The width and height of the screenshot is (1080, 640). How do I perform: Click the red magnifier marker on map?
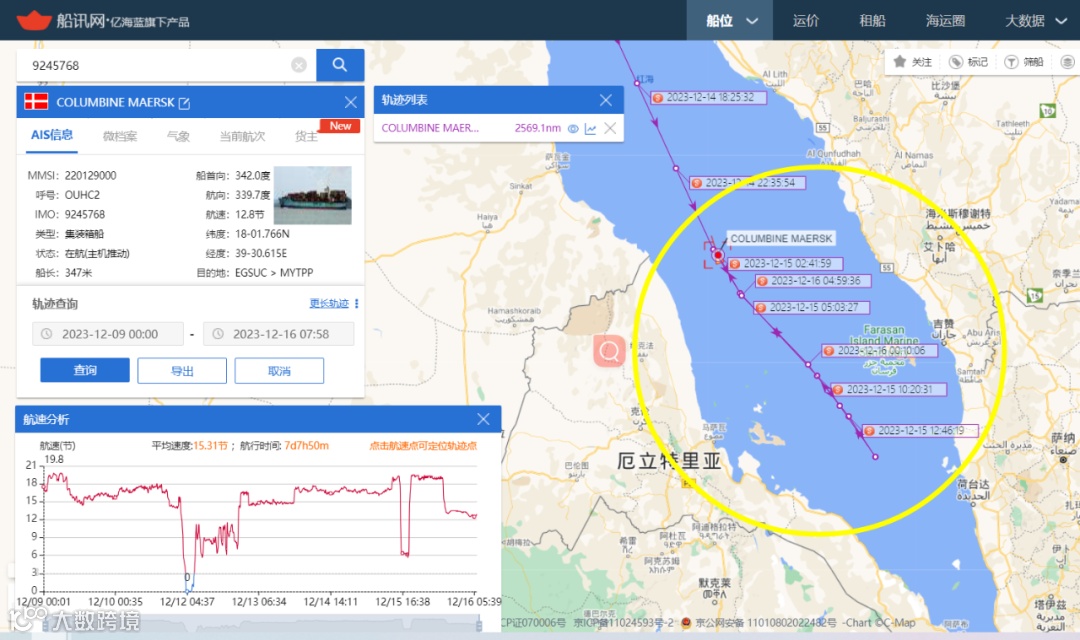[x=609, y=351]
